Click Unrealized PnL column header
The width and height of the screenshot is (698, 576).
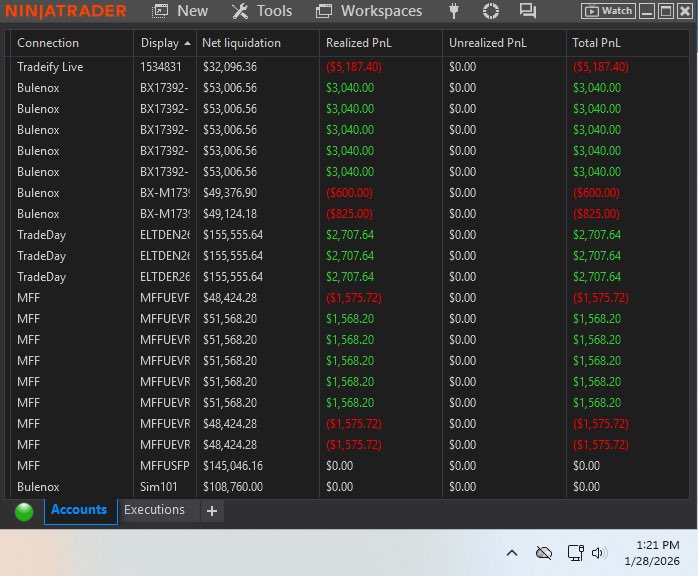tap(487, 43)
